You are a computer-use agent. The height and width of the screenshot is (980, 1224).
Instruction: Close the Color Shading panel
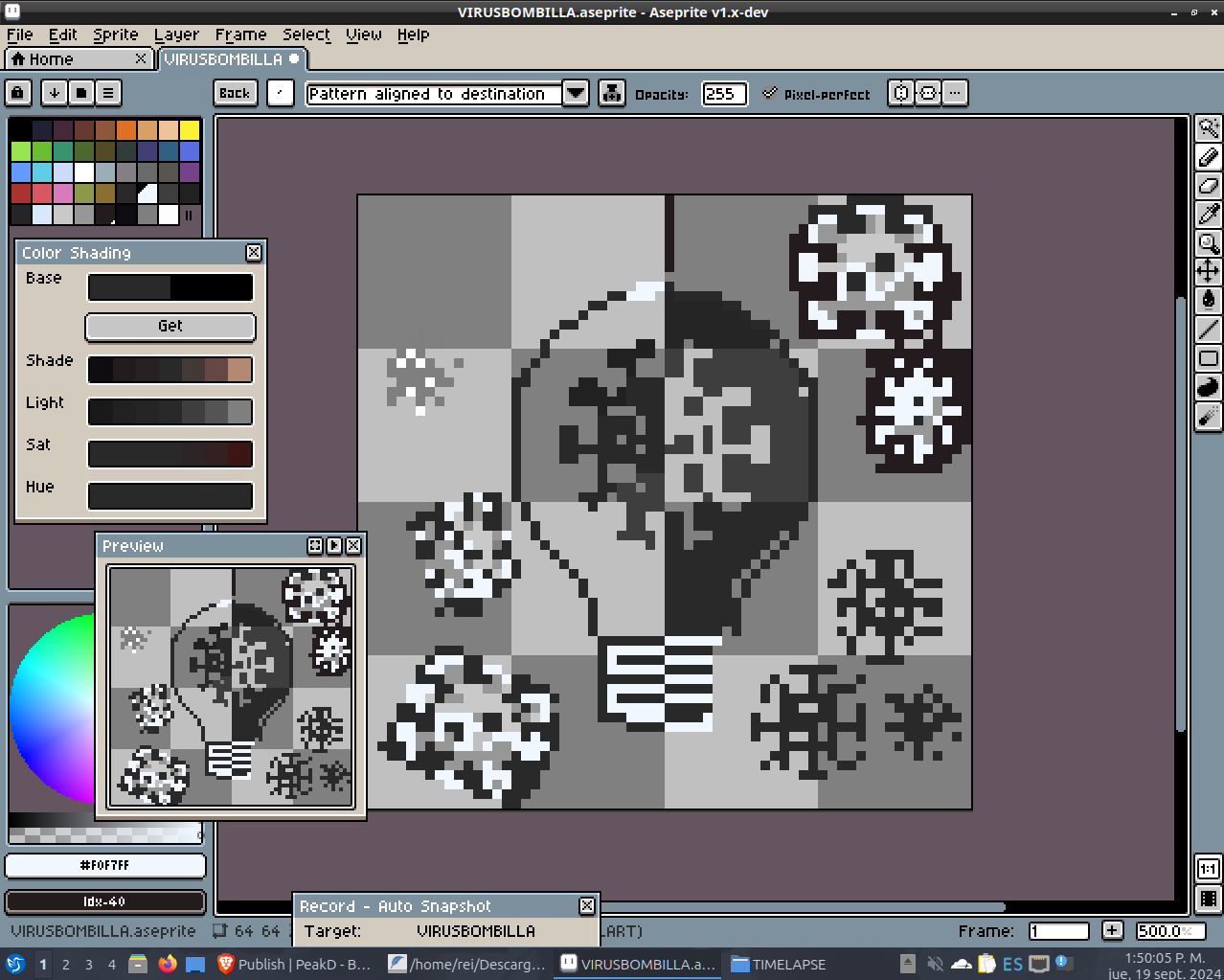tap(254, 252)
